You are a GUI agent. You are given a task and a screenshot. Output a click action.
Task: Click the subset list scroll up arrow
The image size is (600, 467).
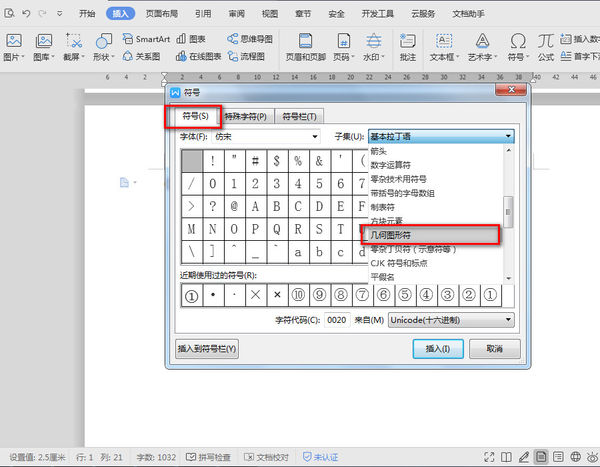pyautogui.click(x=508, y=150)
